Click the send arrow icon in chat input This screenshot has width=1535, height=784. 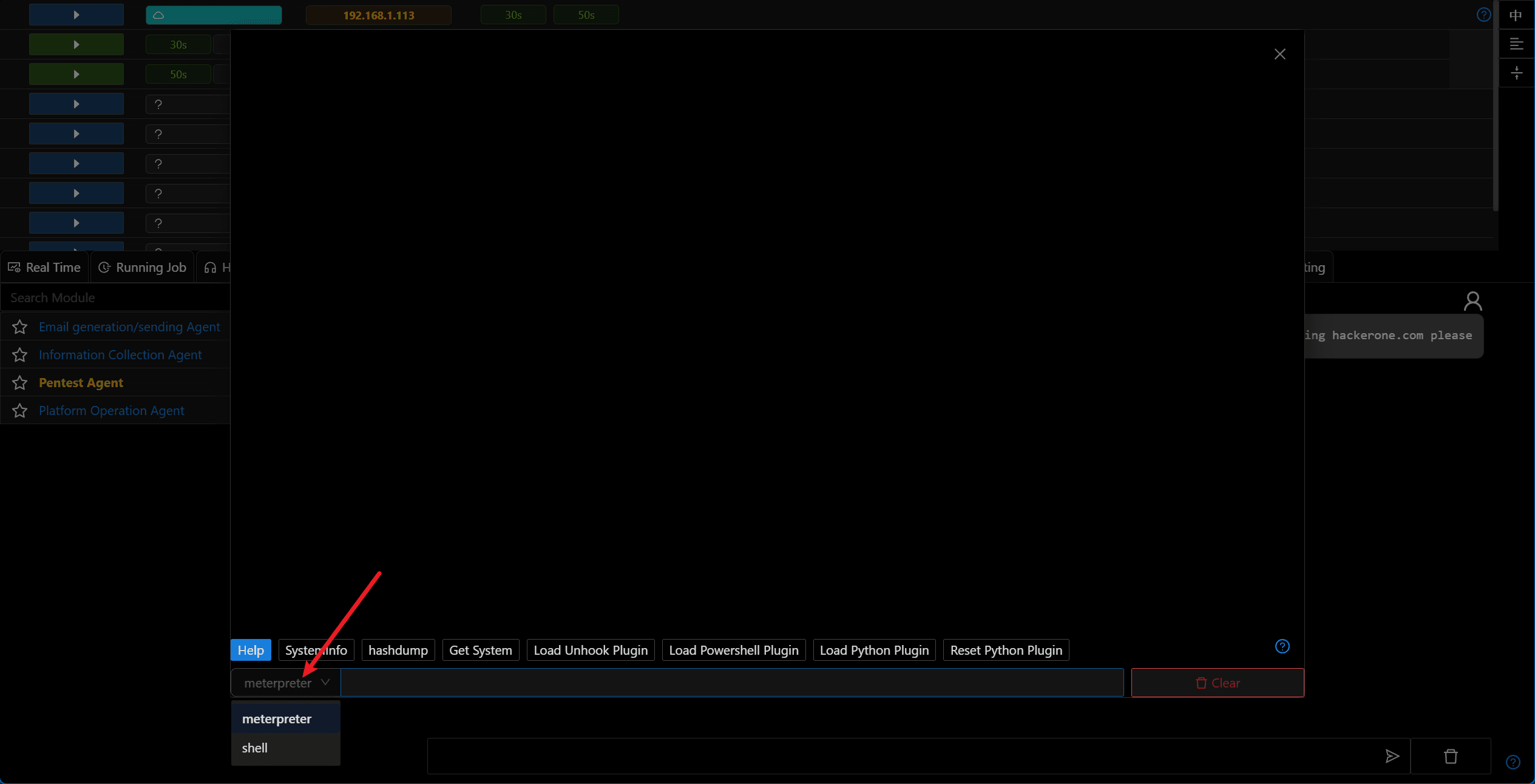tap(1392, 756)
